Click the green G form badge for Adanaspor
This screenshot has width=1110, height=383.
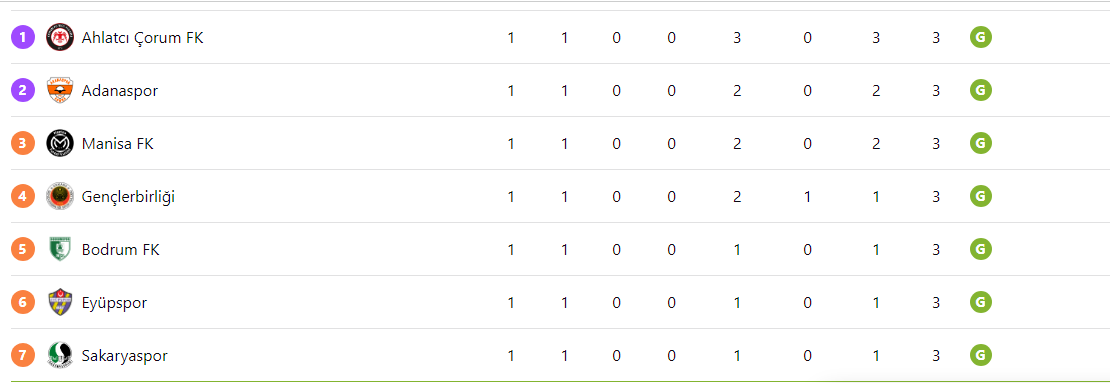[x=980, y=90]
